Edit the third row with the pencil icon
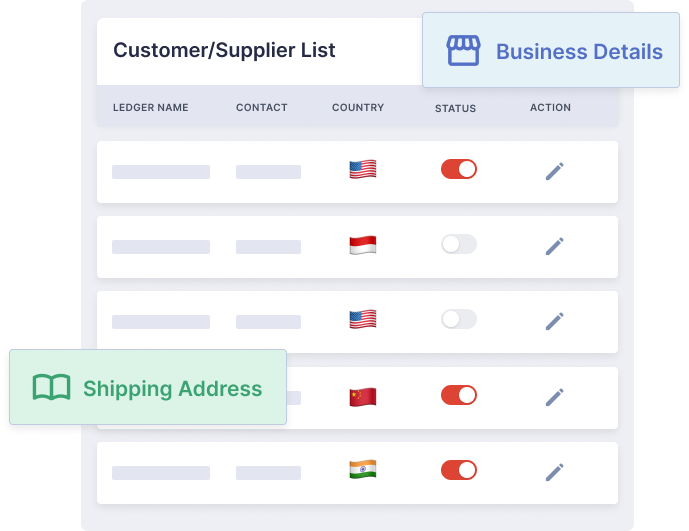The height and width of the screenshot is (531, 689). click(555, 321)
